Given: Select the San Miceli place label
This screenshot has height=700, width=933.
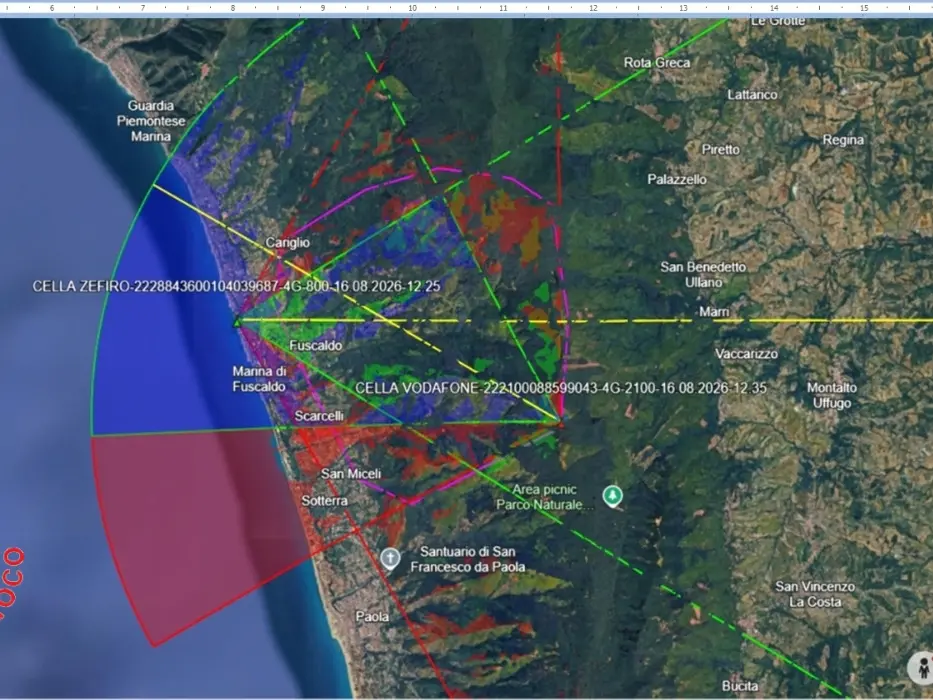Looking at the screenshot, I should point(351,474).
